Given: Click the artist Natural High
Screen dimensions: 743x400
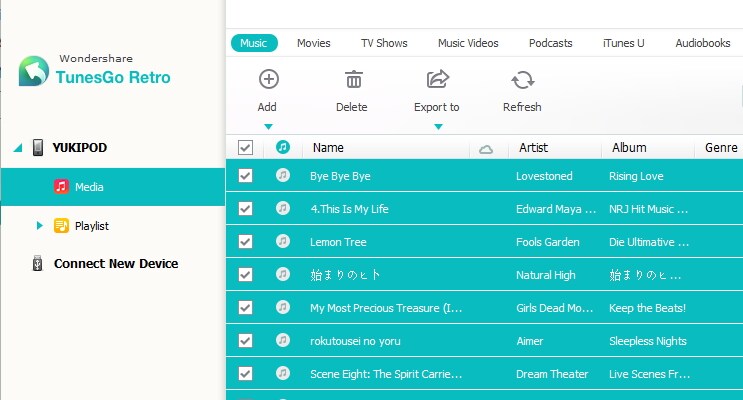Looking at the screenshot, I should tap(546, 275).
